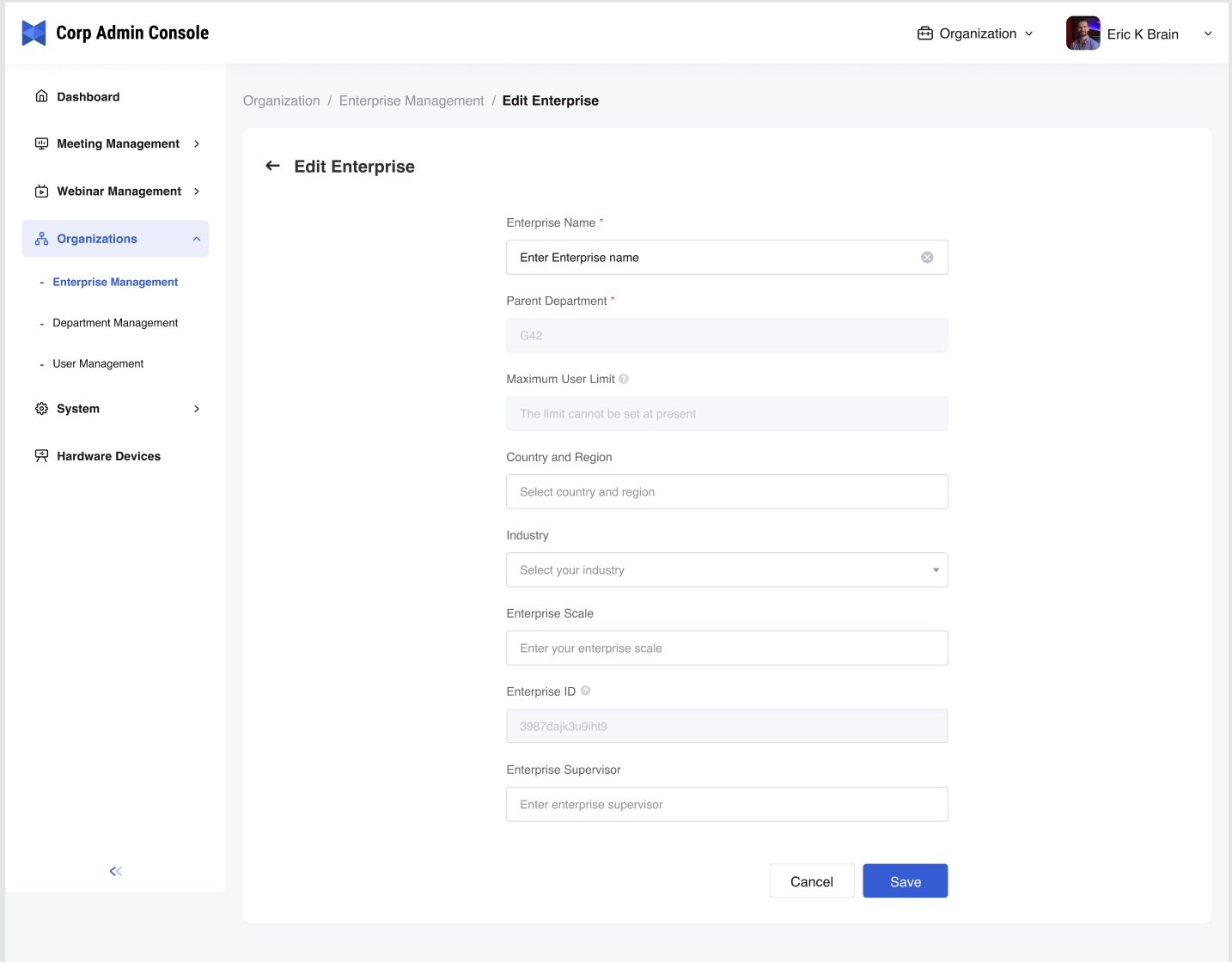Open the Select your industry dropdown

click(727, 570)
